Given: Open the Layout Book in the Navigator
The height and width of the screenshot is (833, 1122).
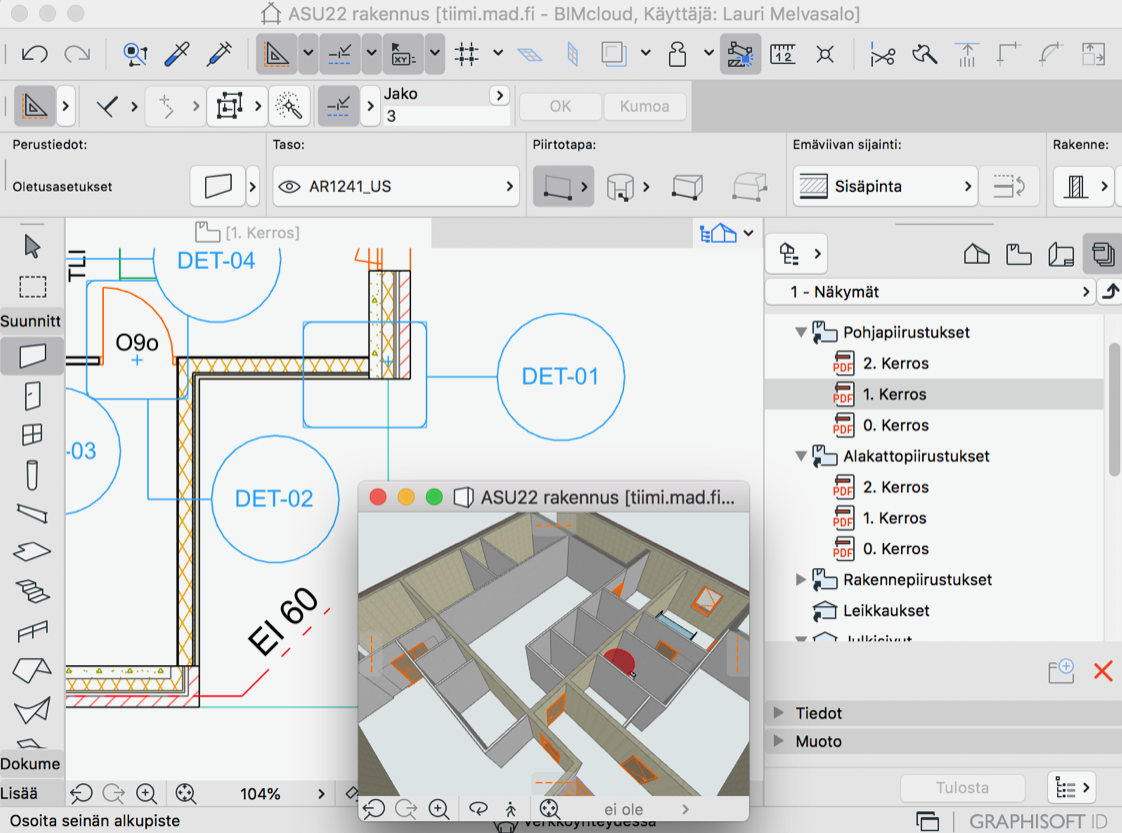Looking at the screenshot, I should (1060, 254).
